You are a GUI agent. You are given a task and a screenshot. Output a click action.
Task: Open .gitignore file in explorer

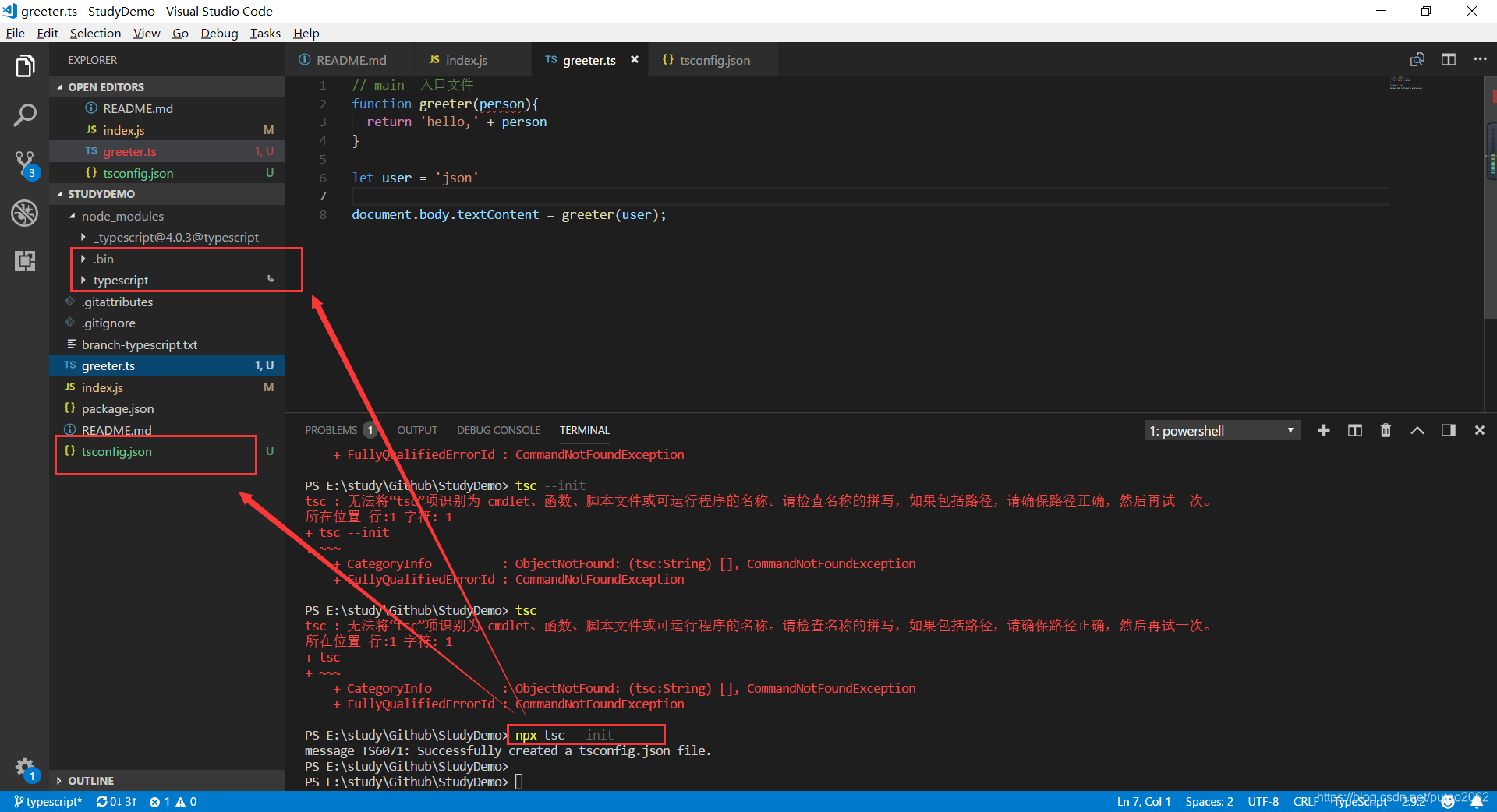(168, 323)
